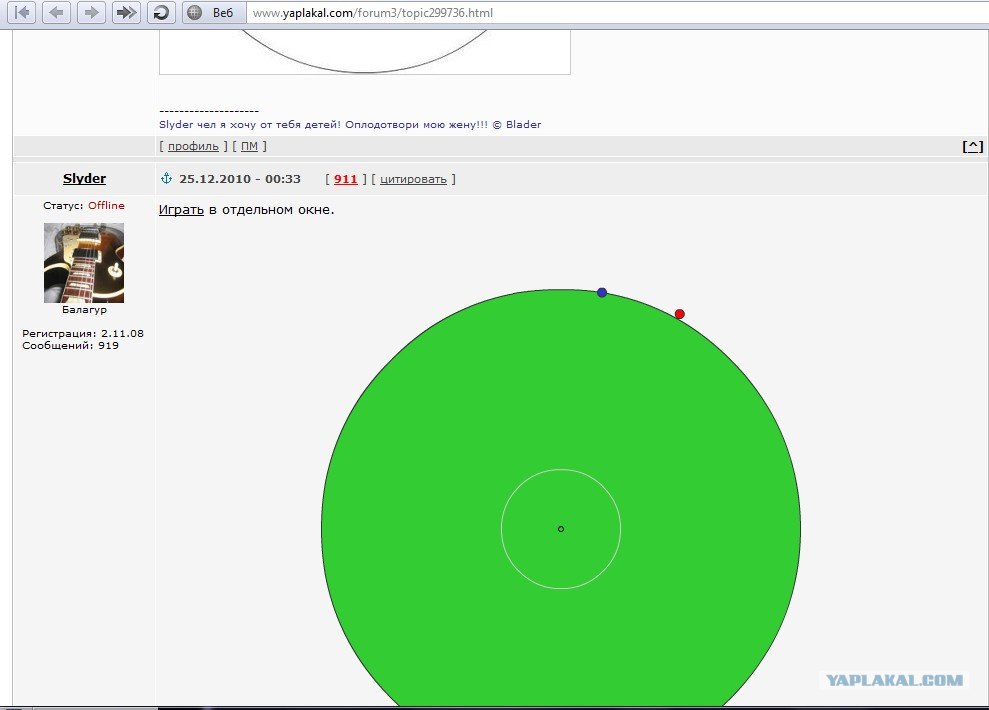Click the rewind-to-first-page browser button
The width and height of the screenshot is (989, 710).
tap(22, 12)
